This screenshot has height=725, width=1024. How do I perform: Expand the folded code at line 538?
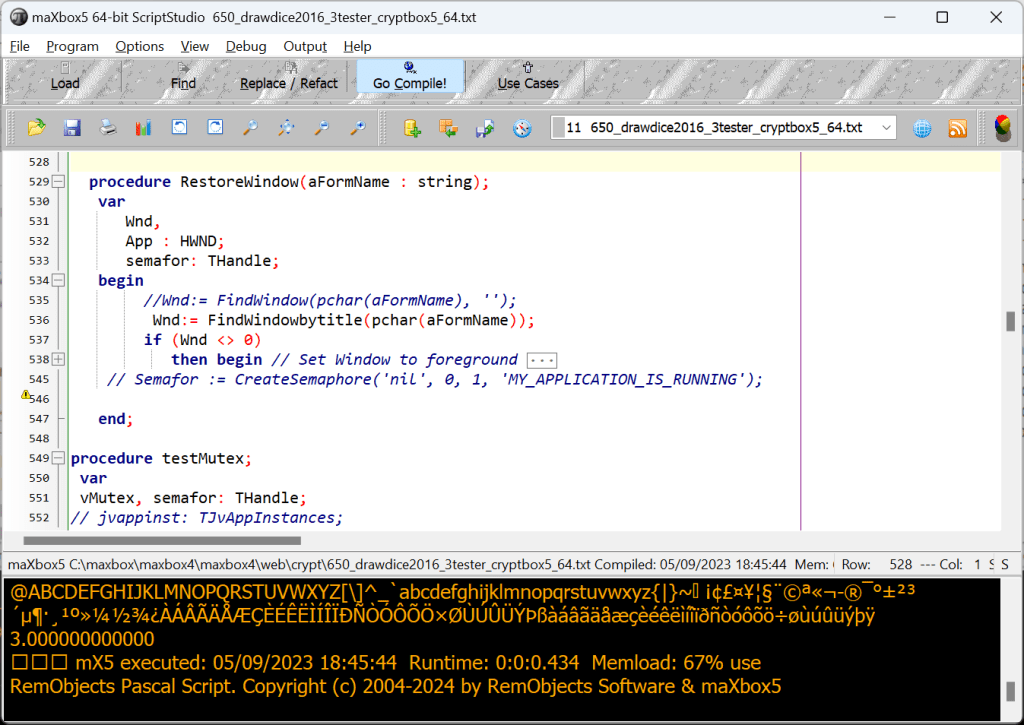pyautogui.click(x=58, y=359)
